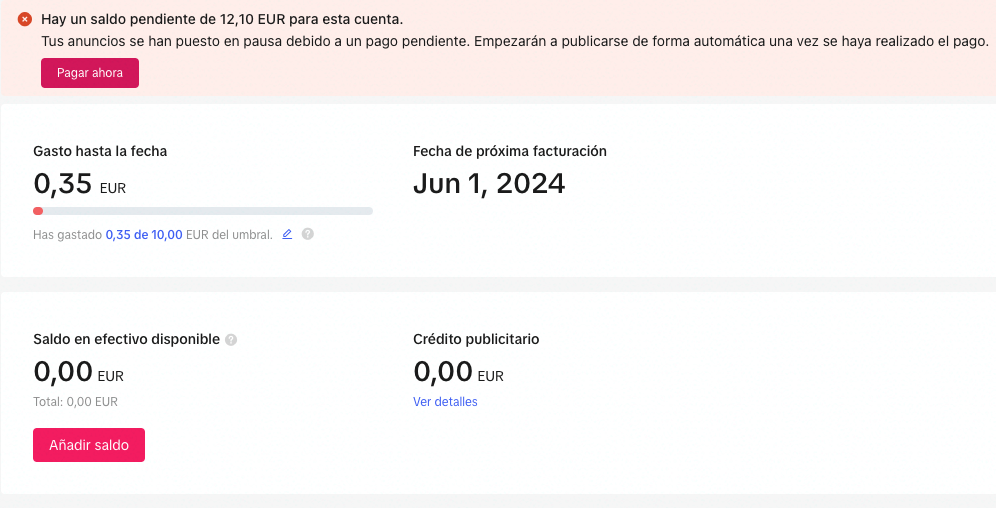The height and width of the screenshot is (508, 996).
Task: Select the Gasto hasta la fecha heading
Action: point(100,152)
